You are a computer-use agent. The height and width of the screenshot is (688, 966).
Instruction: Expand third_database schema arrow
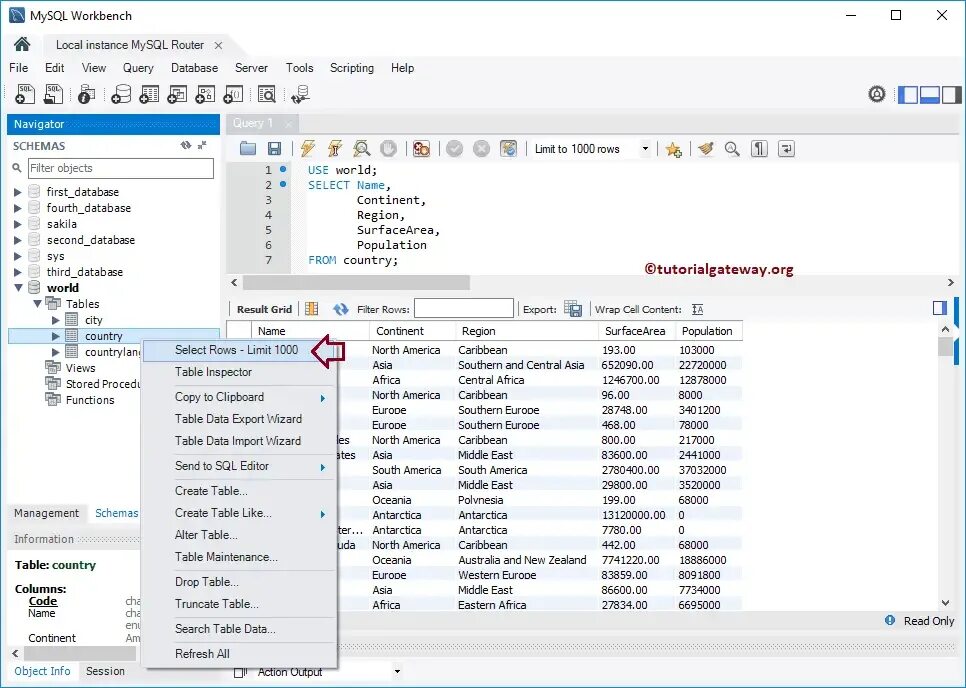coord(18,272)
